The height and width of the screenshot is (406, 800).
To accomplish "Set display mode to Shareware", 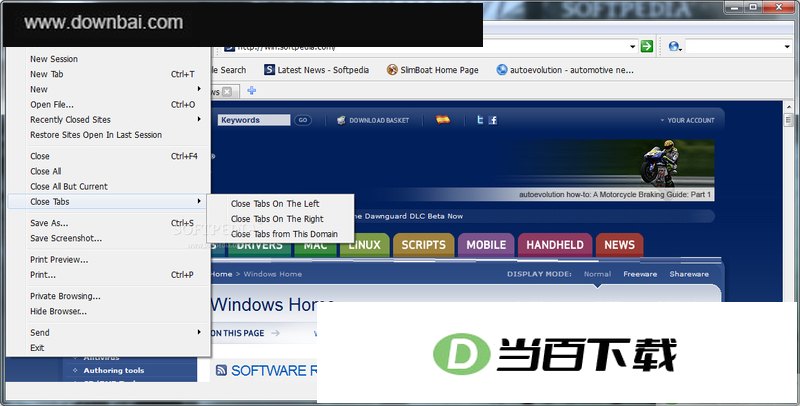I will pos(689,274).
